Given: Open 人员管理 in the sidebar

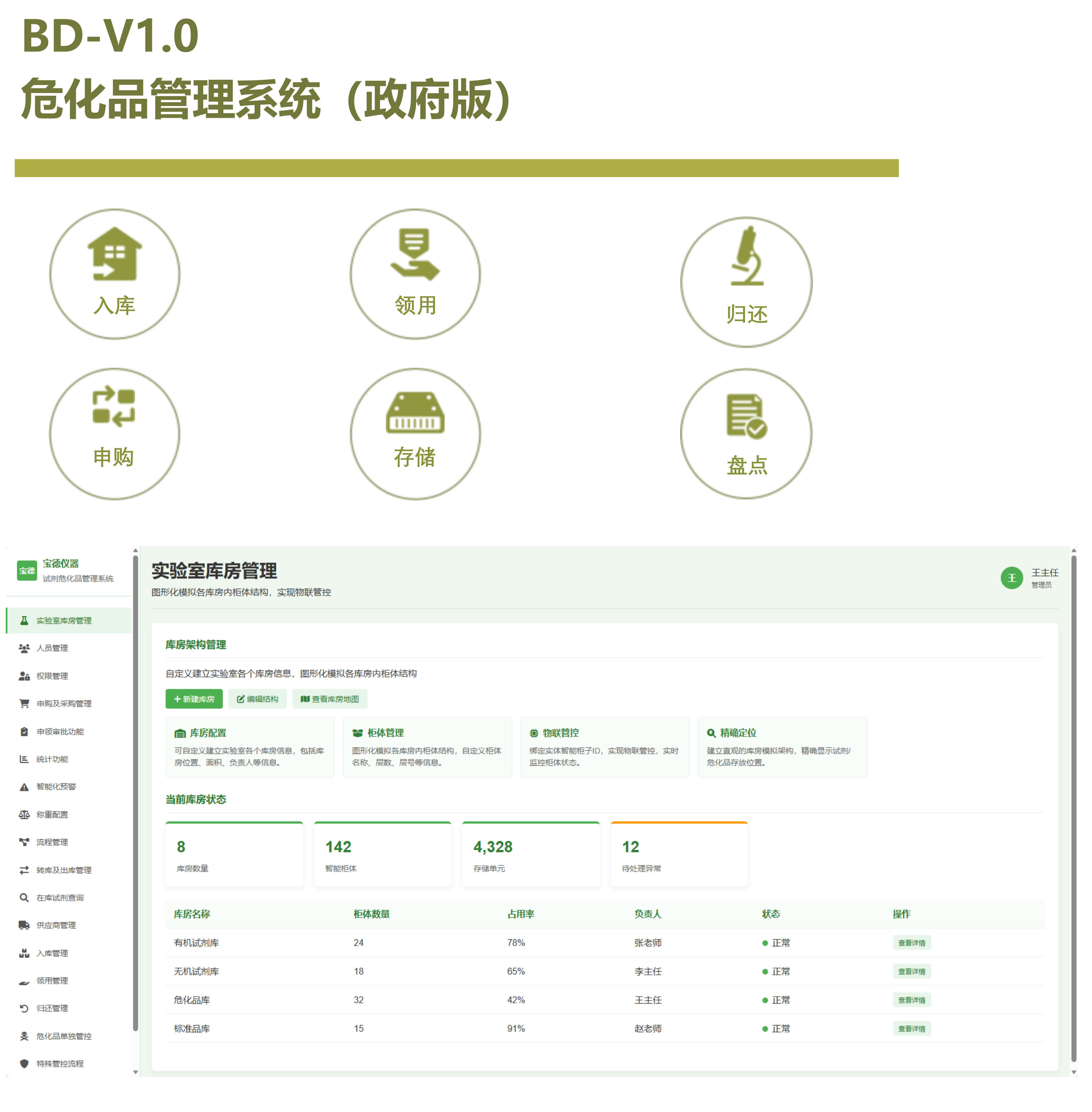Looking at the screenshot, I should pos(52,648).
